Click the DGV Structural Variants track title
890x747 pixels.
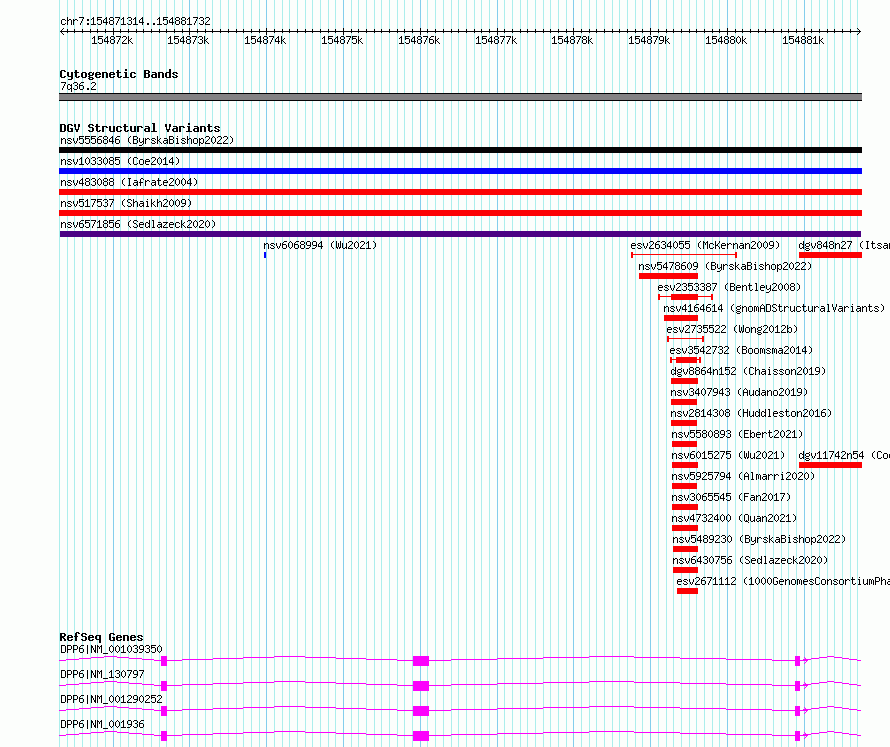click(140, 128)
